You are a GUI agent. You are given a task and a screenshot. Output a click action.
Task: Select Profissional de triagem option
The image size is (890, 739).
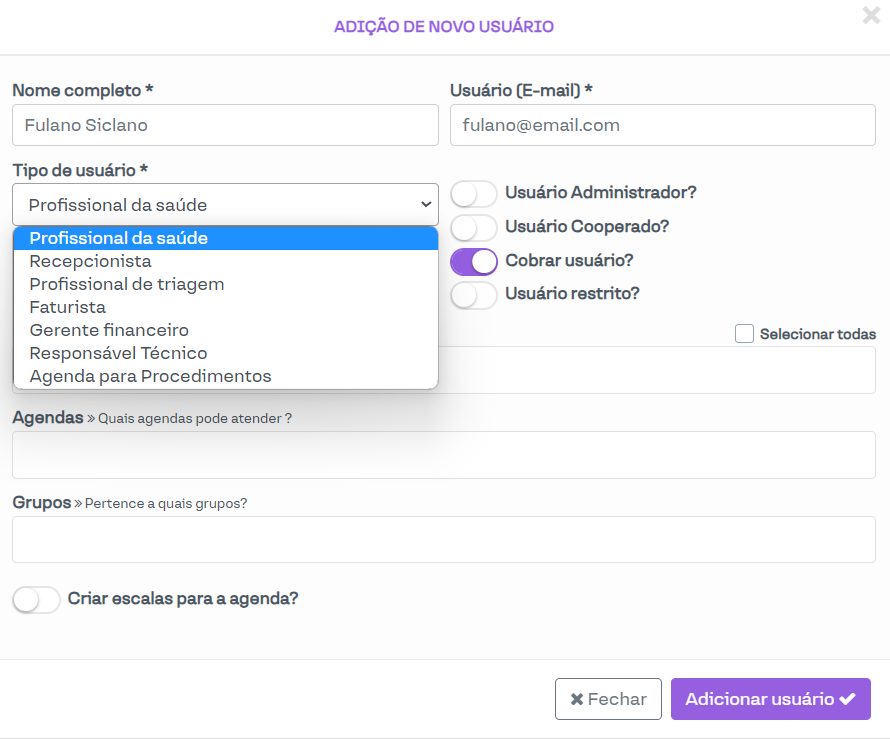coord(127,284)
